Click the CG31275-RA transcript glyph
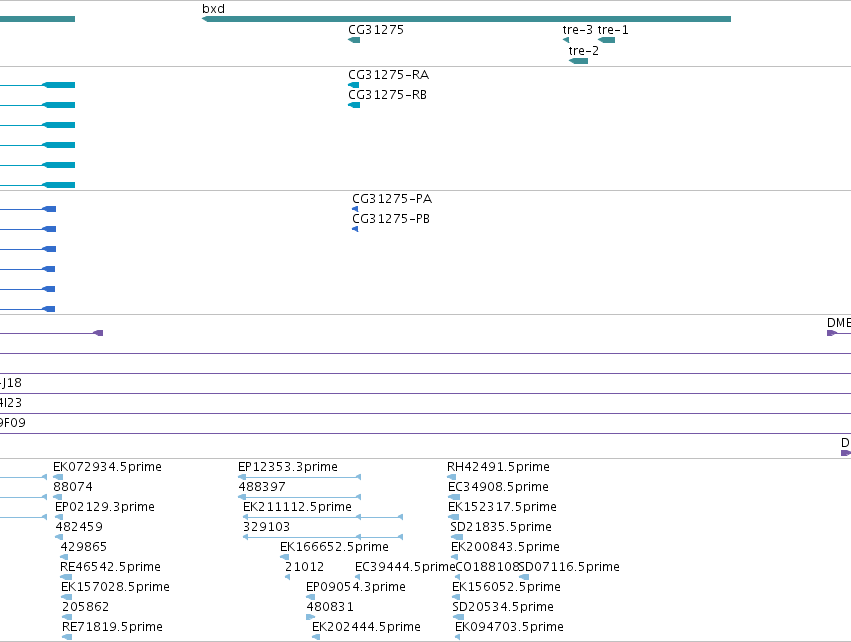The height and width of the screenshot is (642, 851). (353, 85)
